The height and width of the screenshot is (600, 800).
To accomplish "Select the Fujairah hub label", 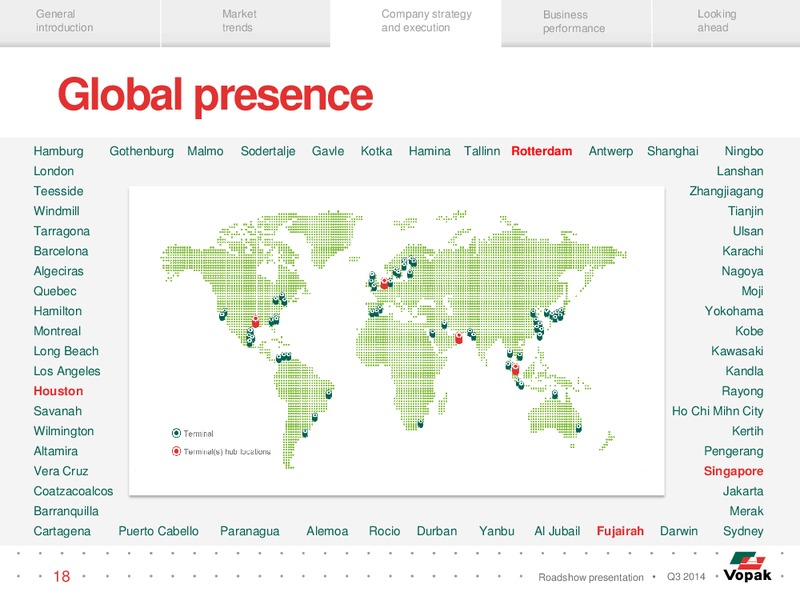I will coord(620,531).
